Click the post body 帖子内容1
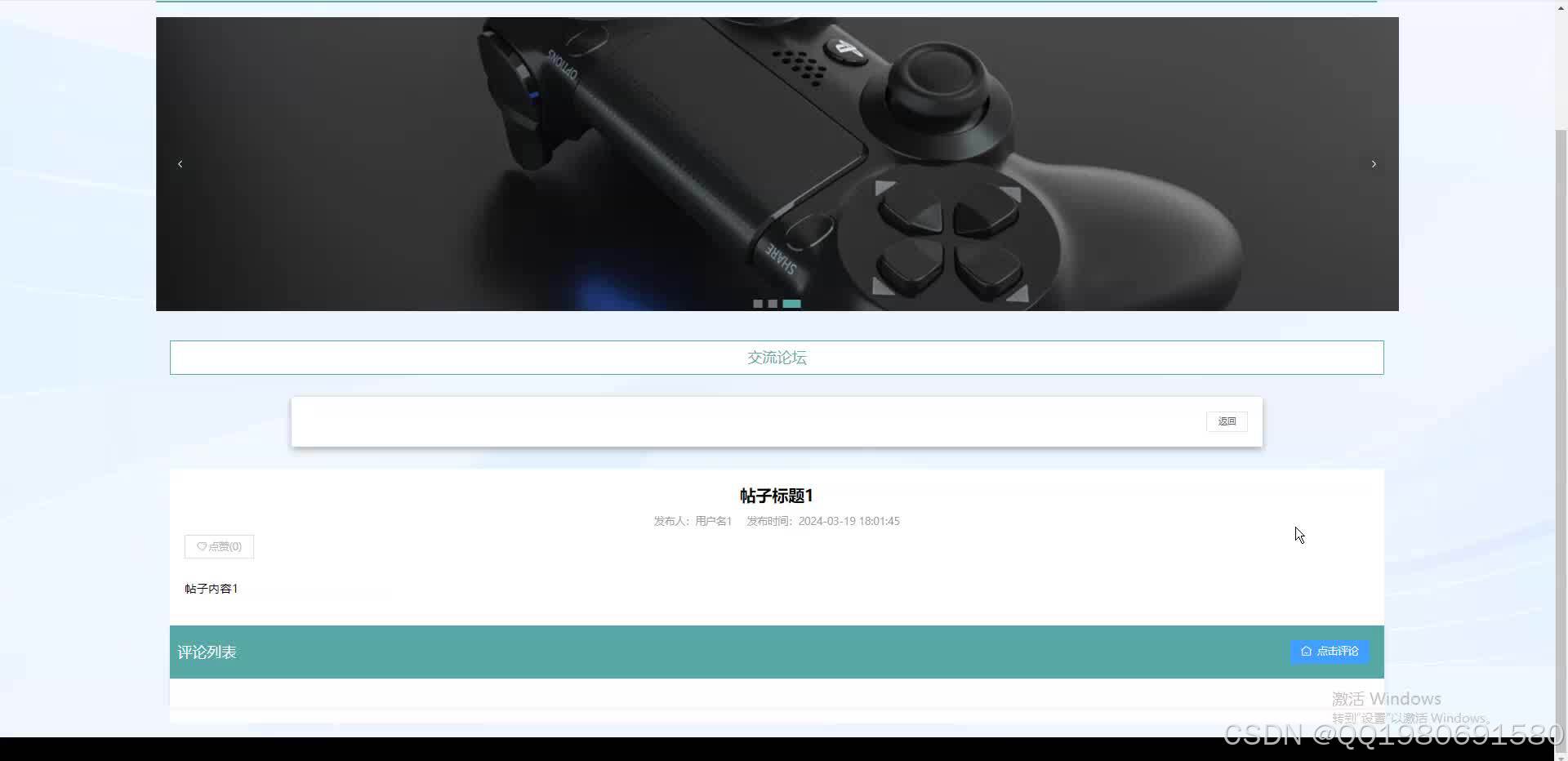 click(x=212, y=589)
